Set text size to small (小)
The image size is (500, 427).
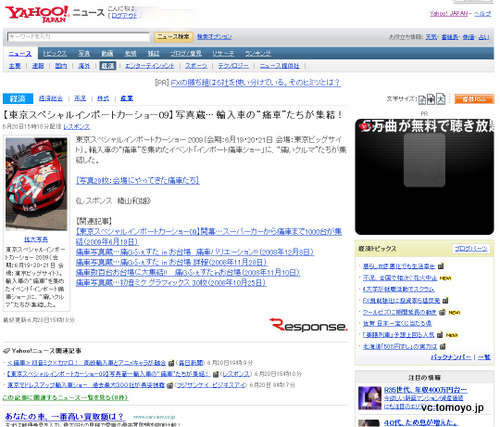coord(422,99)
